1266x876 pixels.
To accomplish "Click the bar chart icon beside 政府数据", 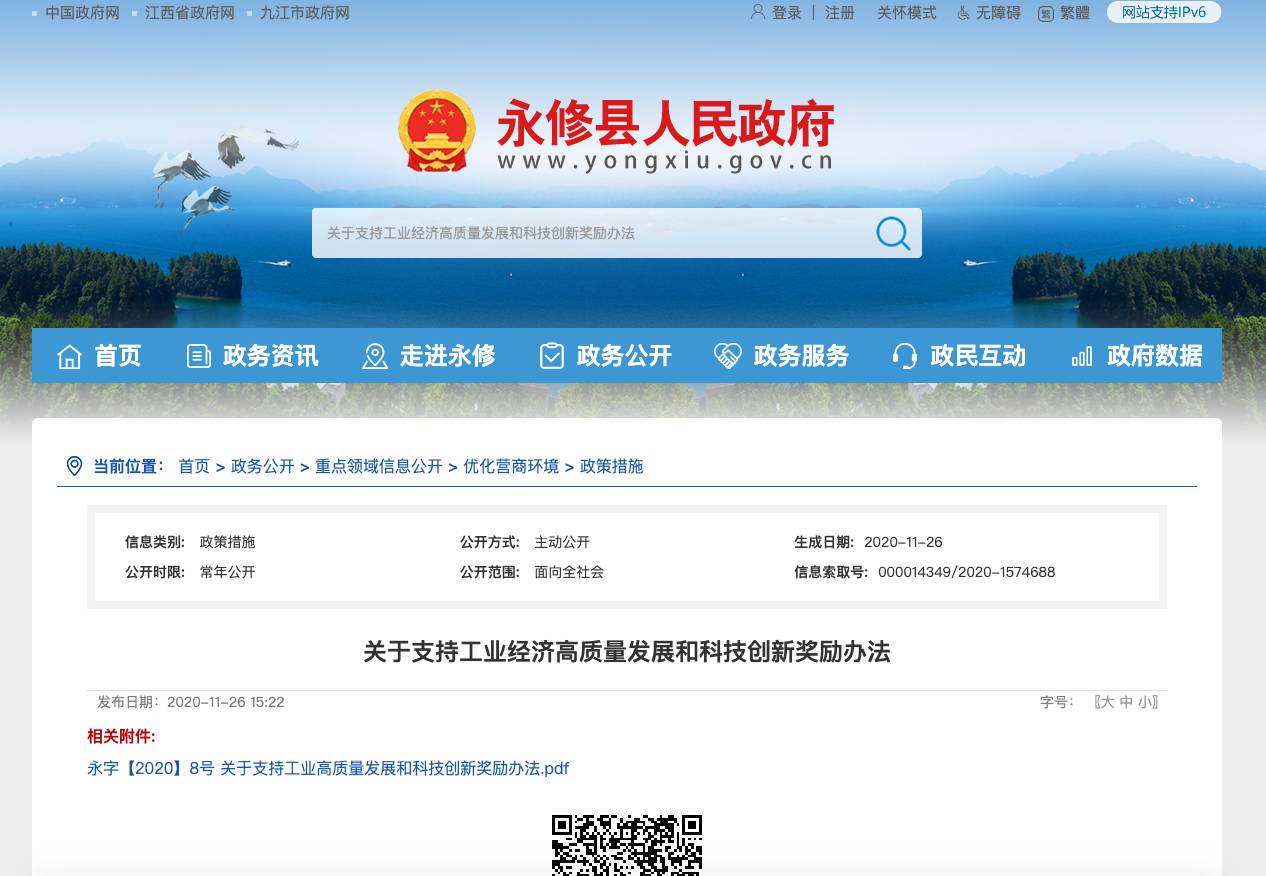I will pos(1082,356).
